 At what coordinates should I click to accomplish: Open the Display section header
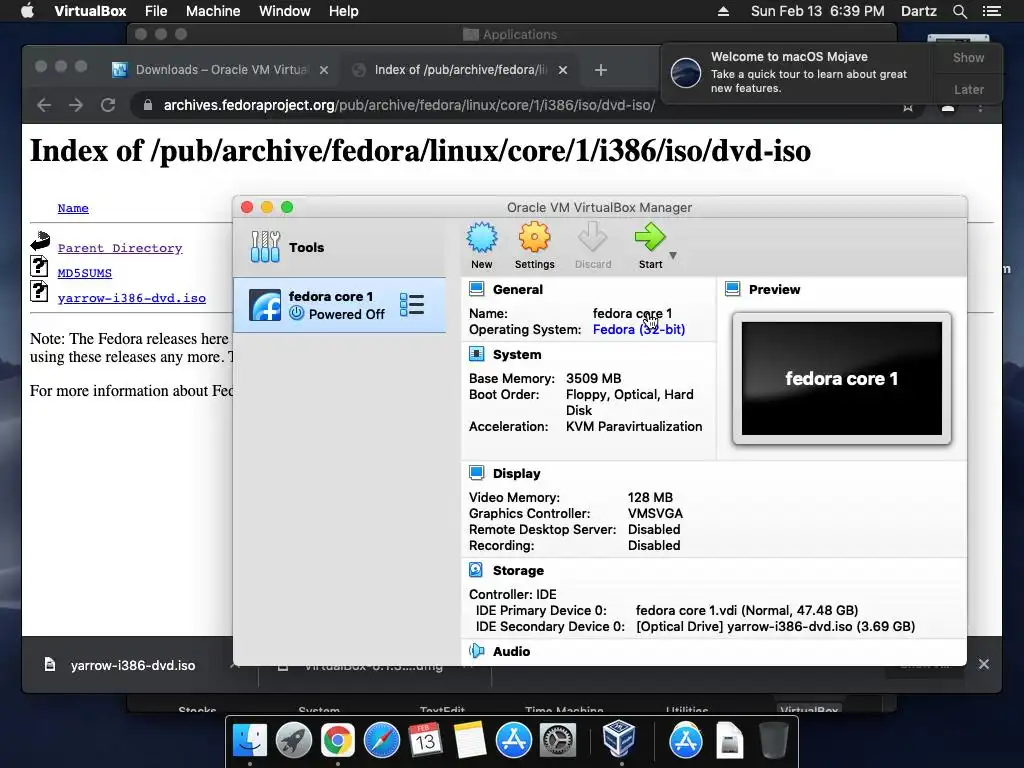tap(517, 473)
